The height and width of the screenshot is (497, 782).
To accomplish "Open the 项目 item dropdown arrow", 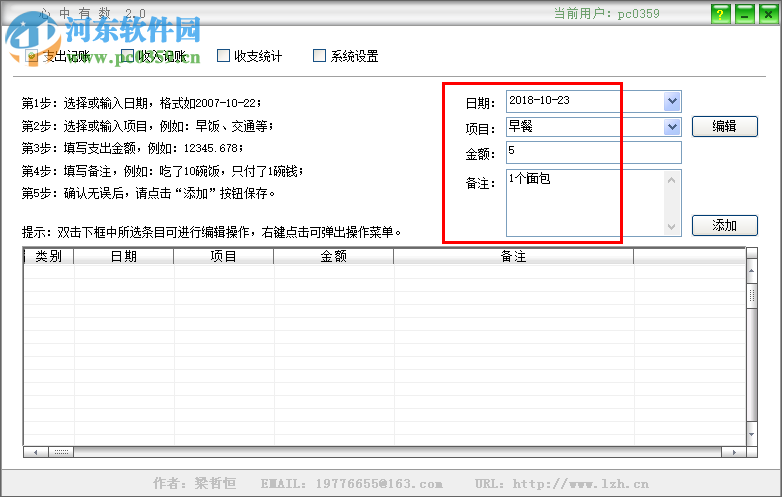I will (x=672, y=127).
